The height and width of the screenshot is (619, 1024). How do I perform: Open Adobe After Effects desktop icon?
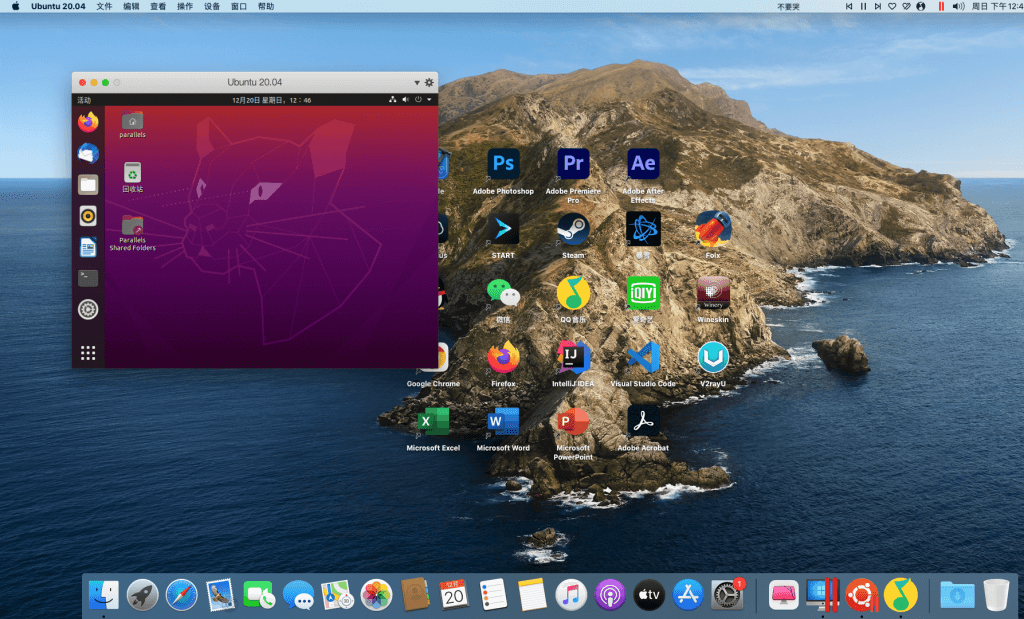[x=643, y=164]
